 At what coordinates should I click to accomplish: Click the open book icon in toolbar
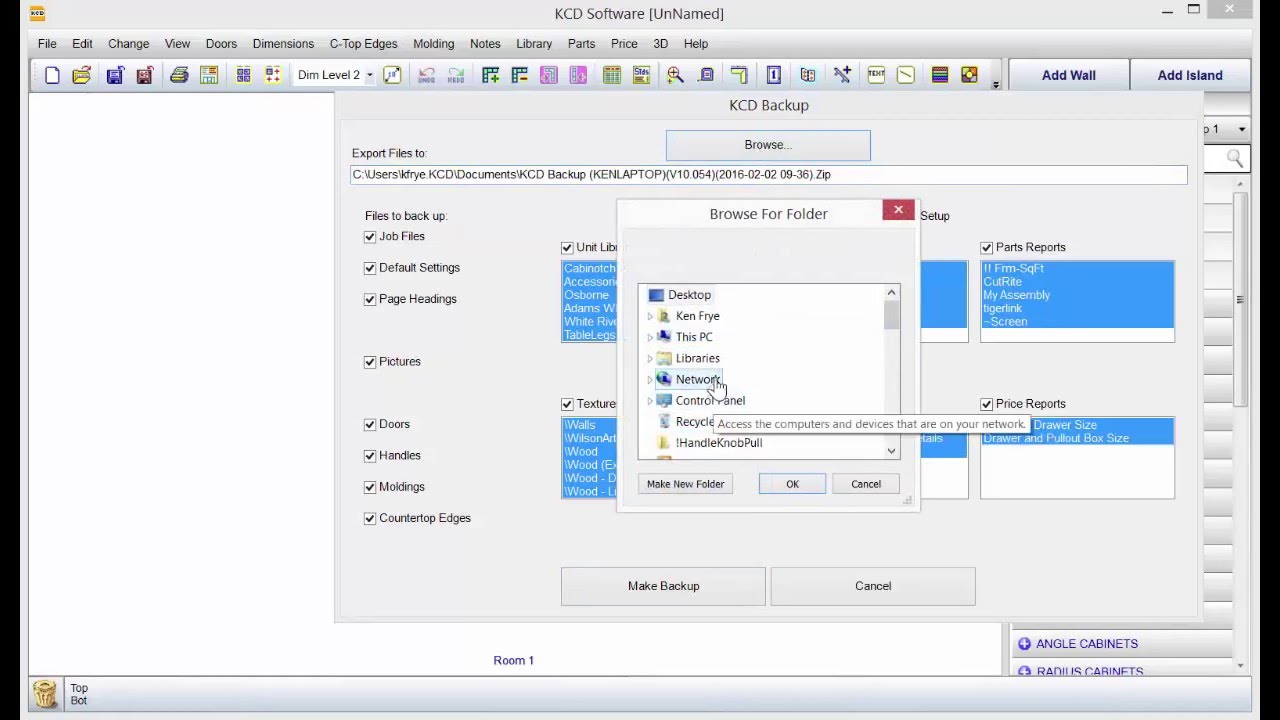coord(808,75)
